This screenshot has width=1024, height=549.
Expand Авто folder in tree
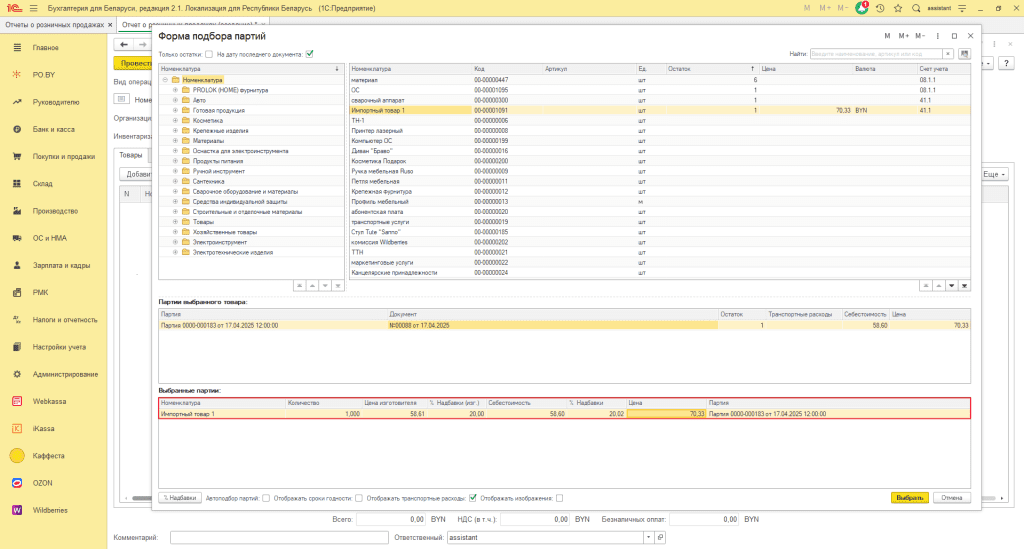(x=175, y=101)
